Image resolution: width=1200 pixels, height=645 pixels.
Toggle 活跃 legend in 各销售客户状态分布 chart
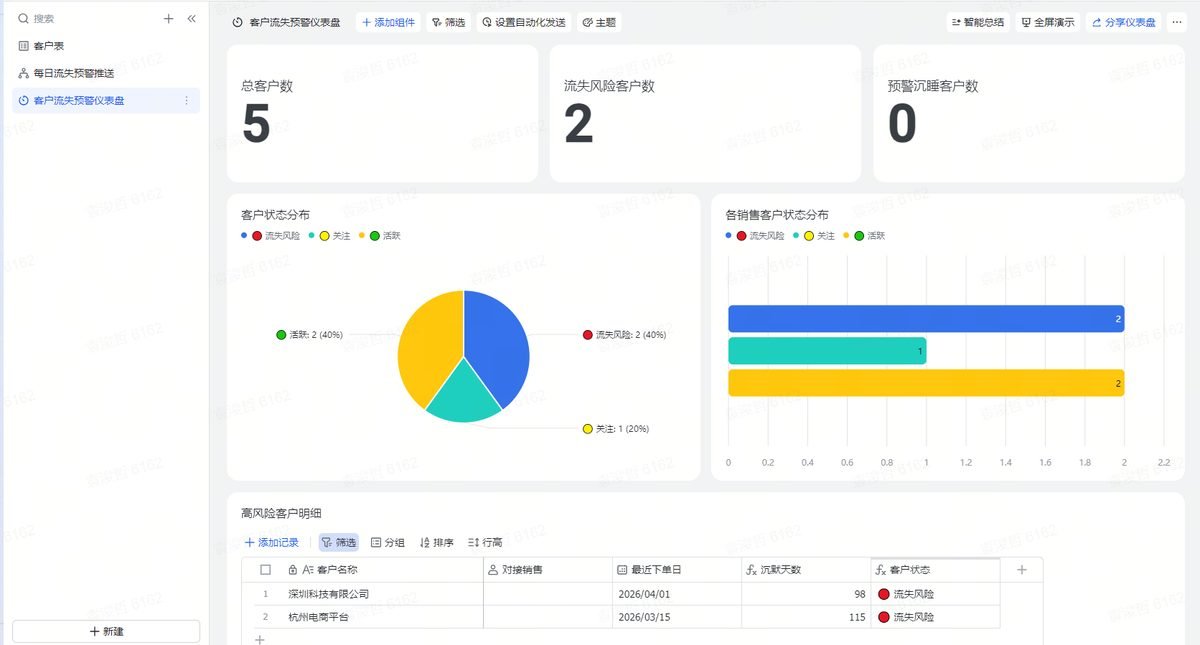click(865, 236)
